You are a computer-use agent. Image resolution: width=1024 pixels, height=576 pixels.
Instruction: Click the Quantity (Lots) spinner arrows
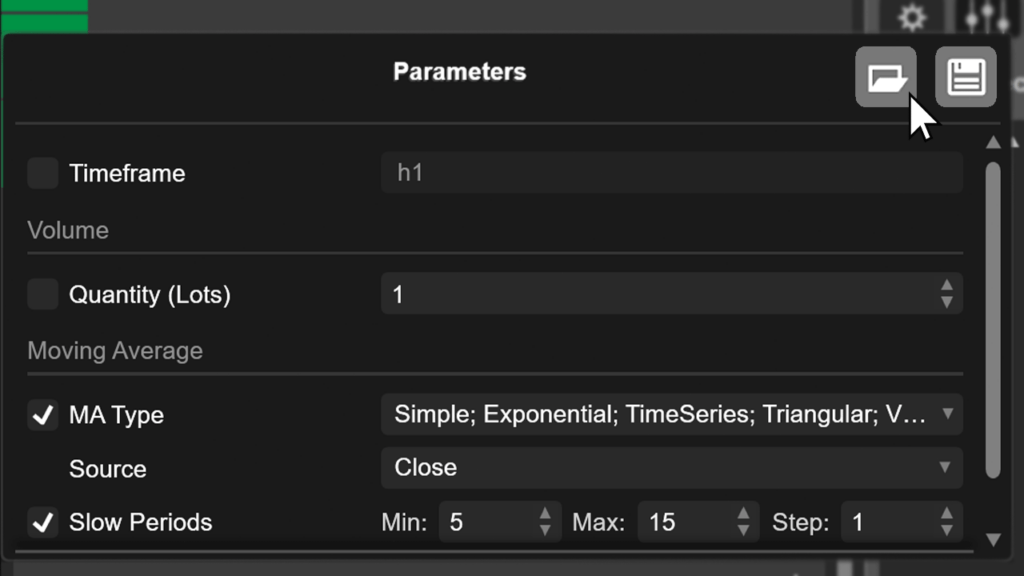point(946,295)
